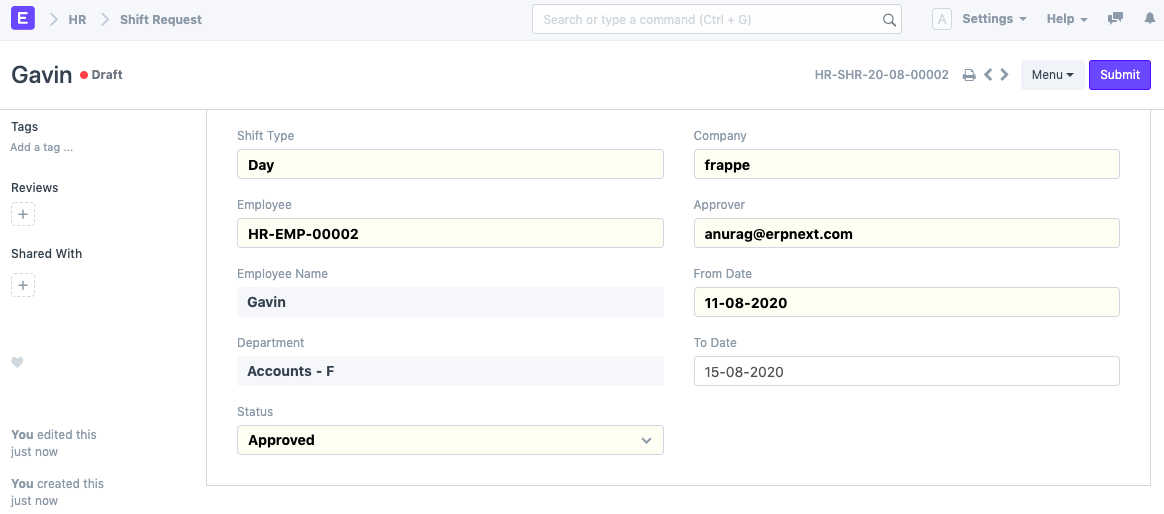Navigate to Shift Request breadcrumb
1164x514 pixels.
point(161,19)
